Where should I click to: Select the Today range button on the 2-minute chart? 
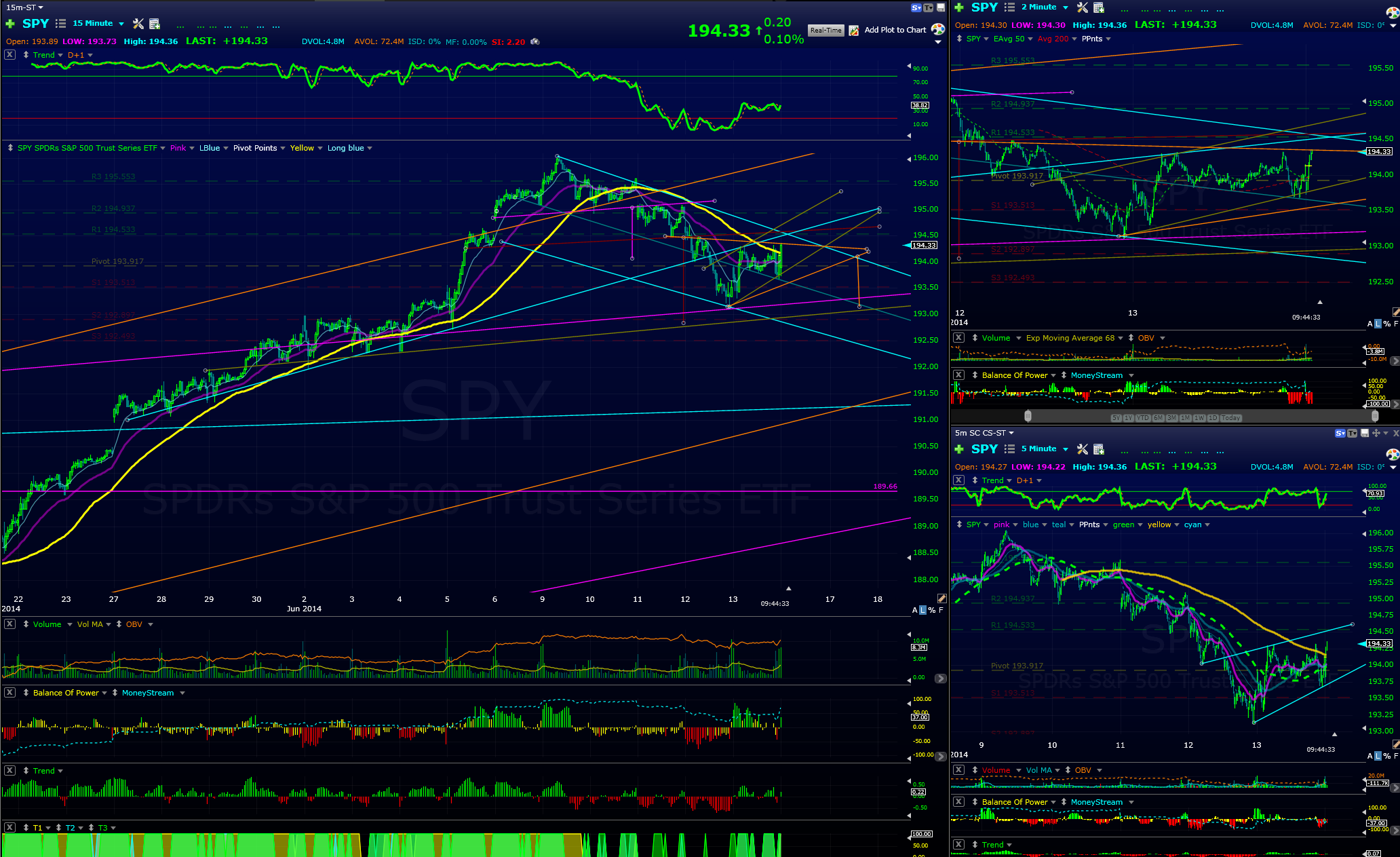click(1230, 418)
